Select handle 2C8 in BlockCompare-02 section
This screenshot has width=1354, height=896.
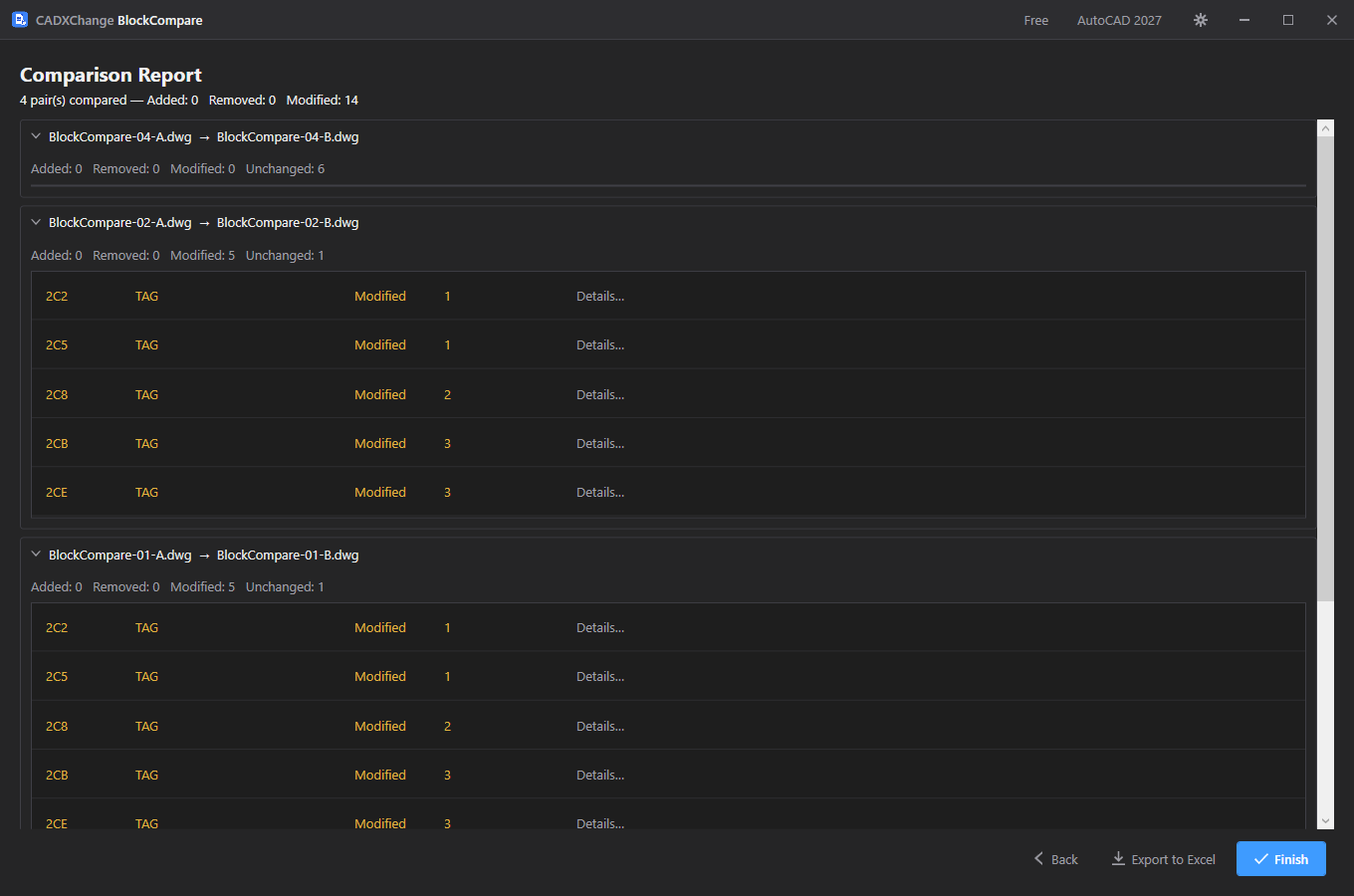point(57,394)
